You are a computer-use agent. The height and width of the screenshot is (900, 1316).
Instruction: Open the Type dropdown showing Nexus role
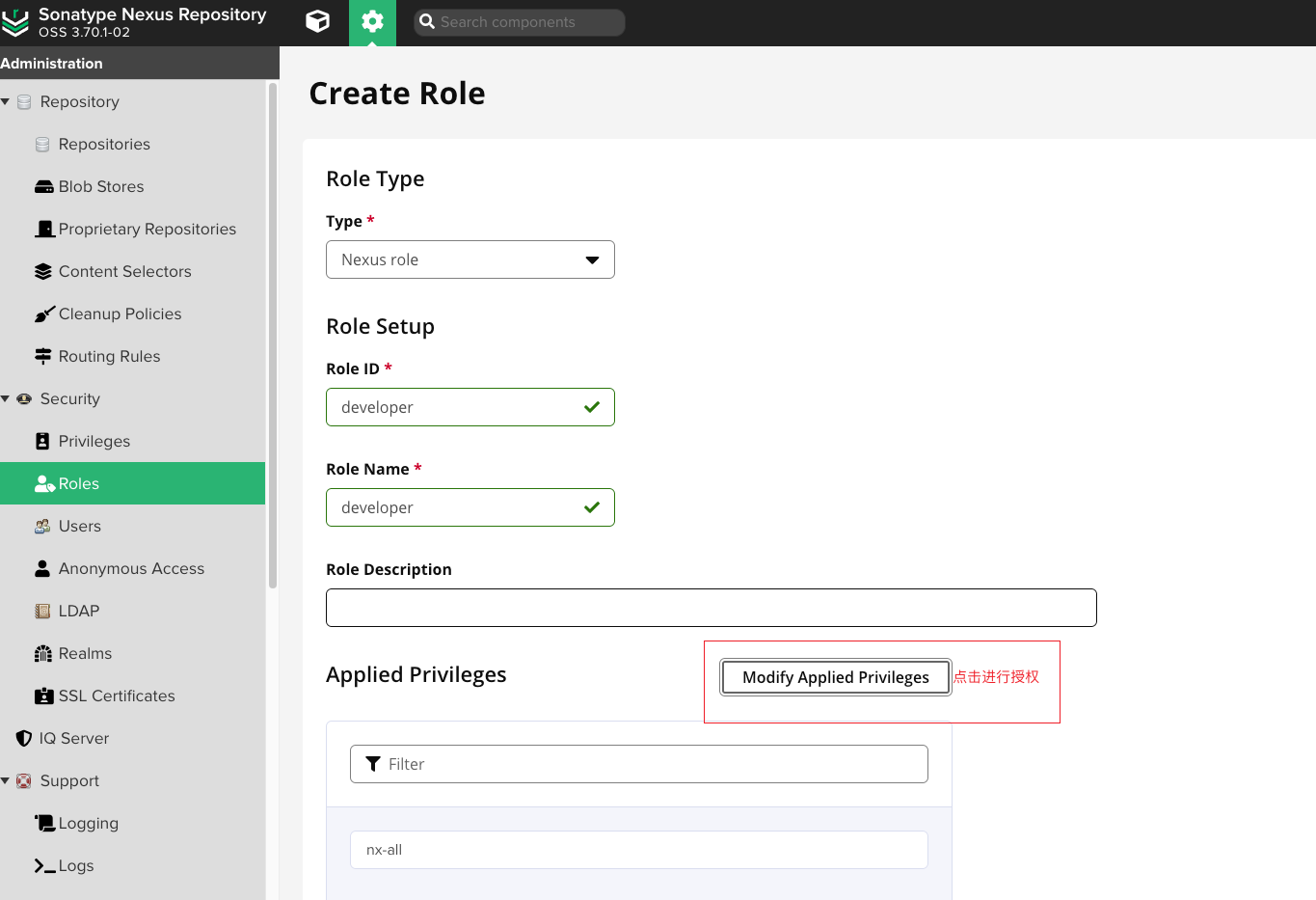470,259
